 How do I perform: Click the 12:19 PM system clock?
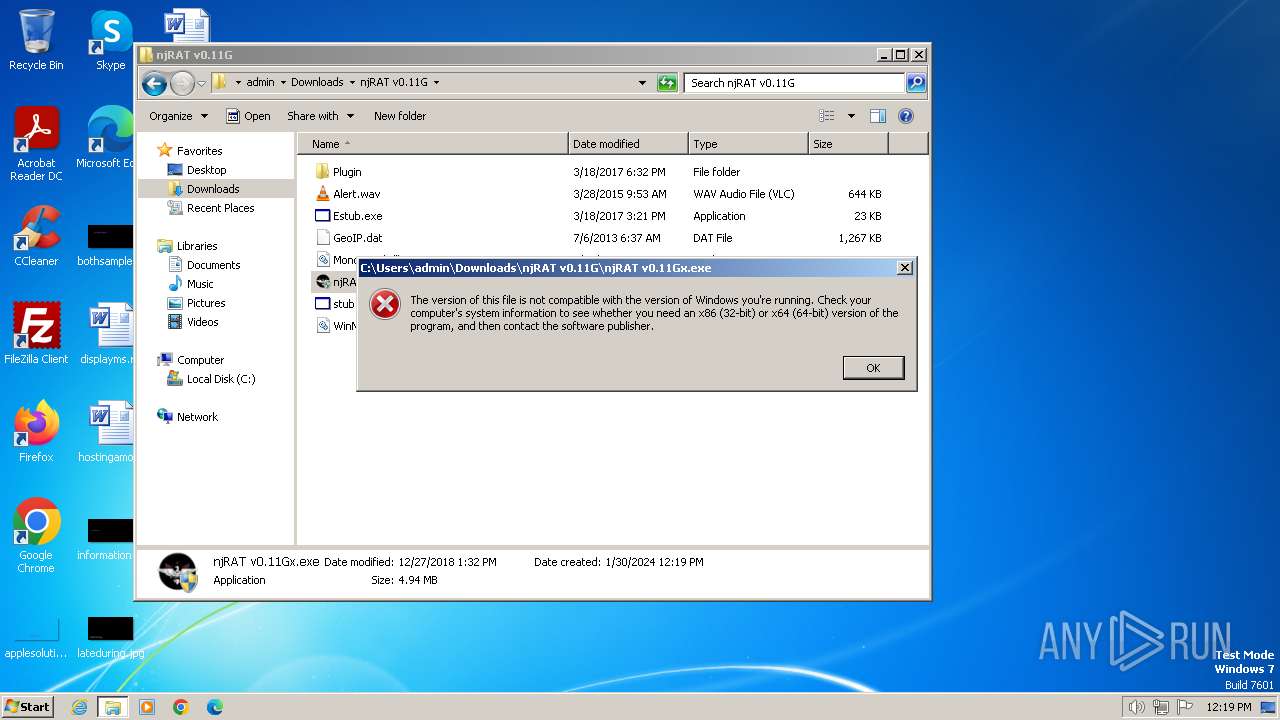coord(1229,707)
